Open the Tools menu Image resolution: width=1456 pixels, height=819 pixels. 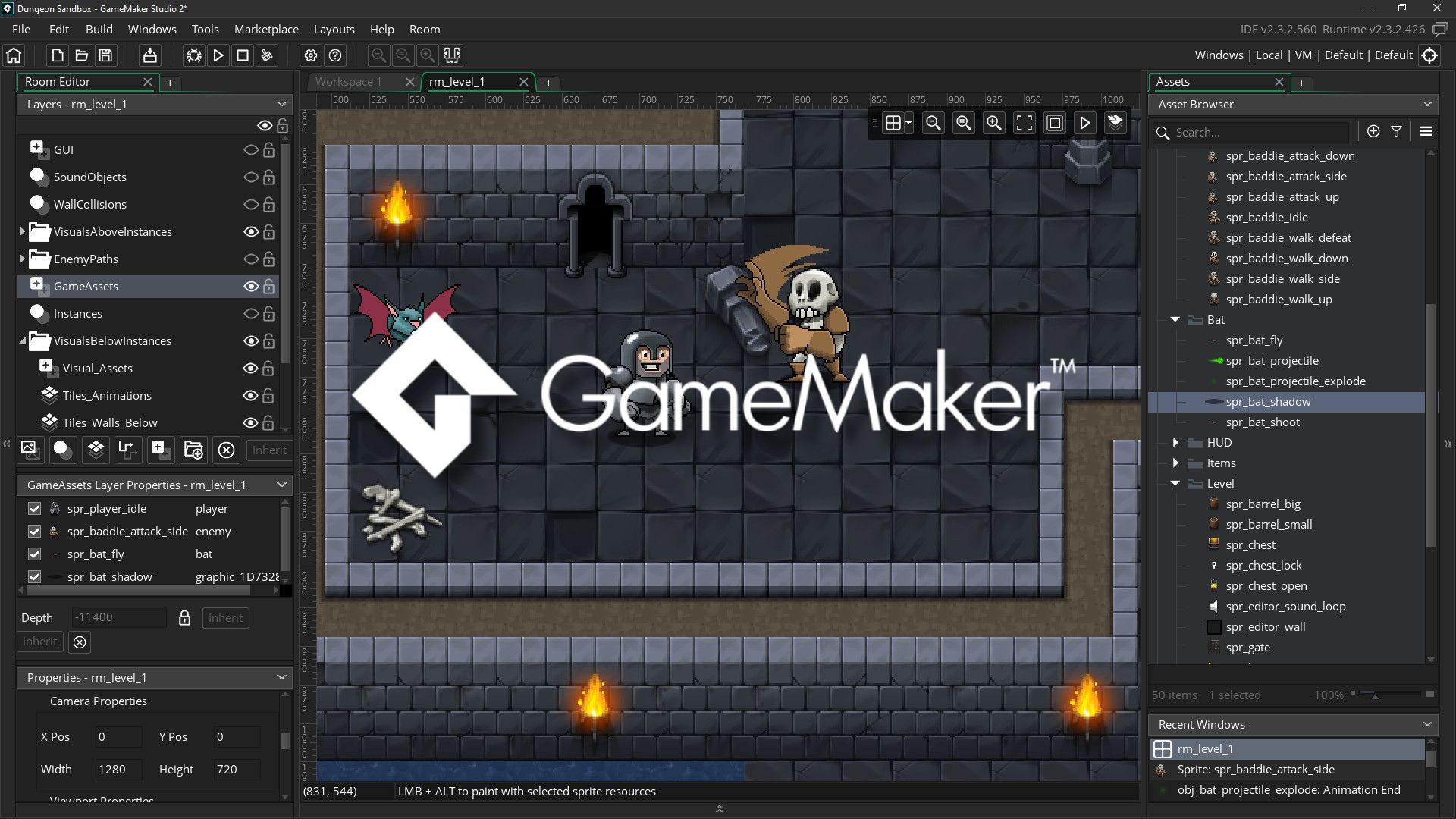coord(205,30)
